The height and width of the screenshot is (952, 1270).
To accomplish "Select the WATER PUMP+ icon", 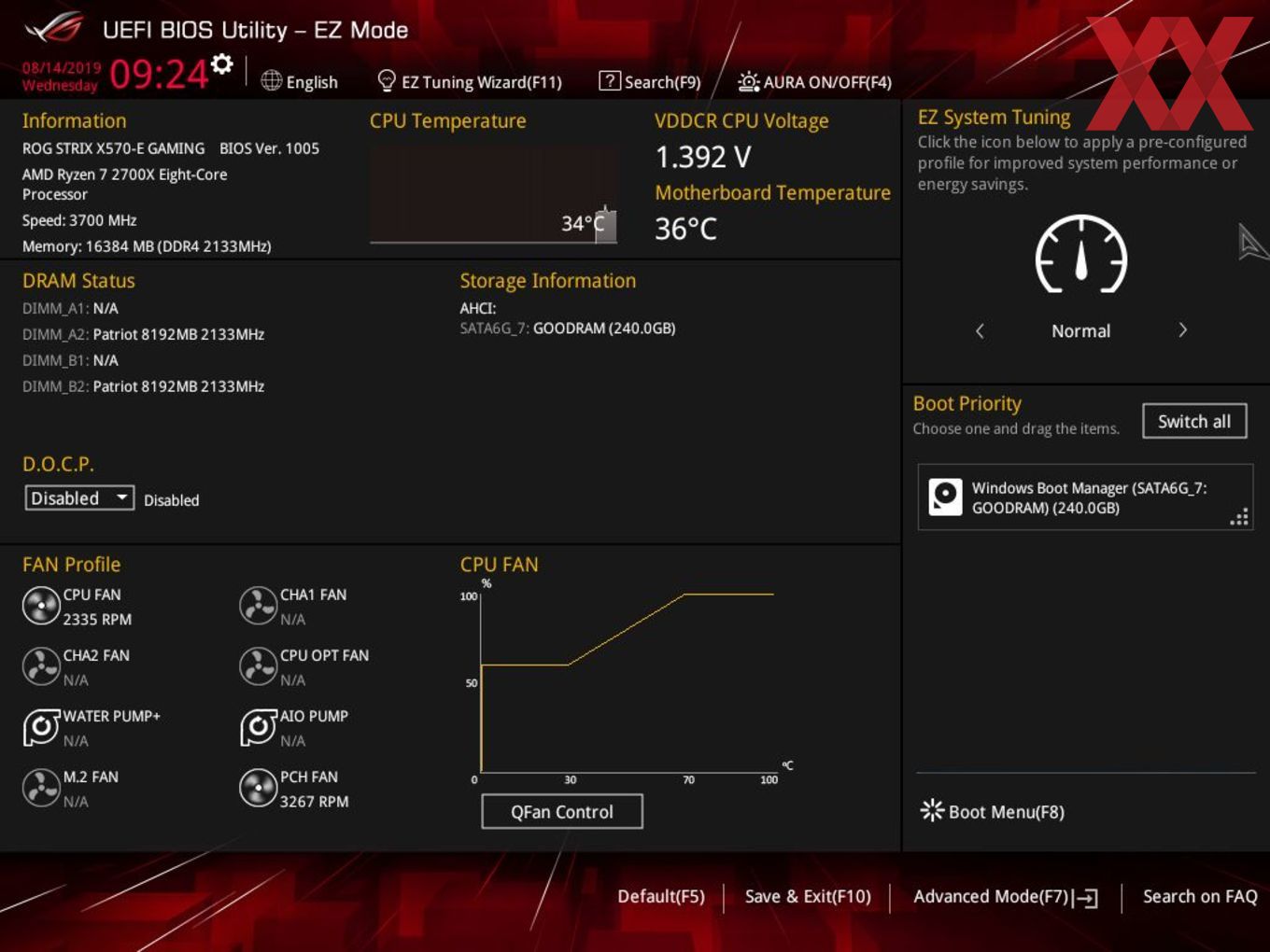I will pyautogui.click(x=41, y=727).
